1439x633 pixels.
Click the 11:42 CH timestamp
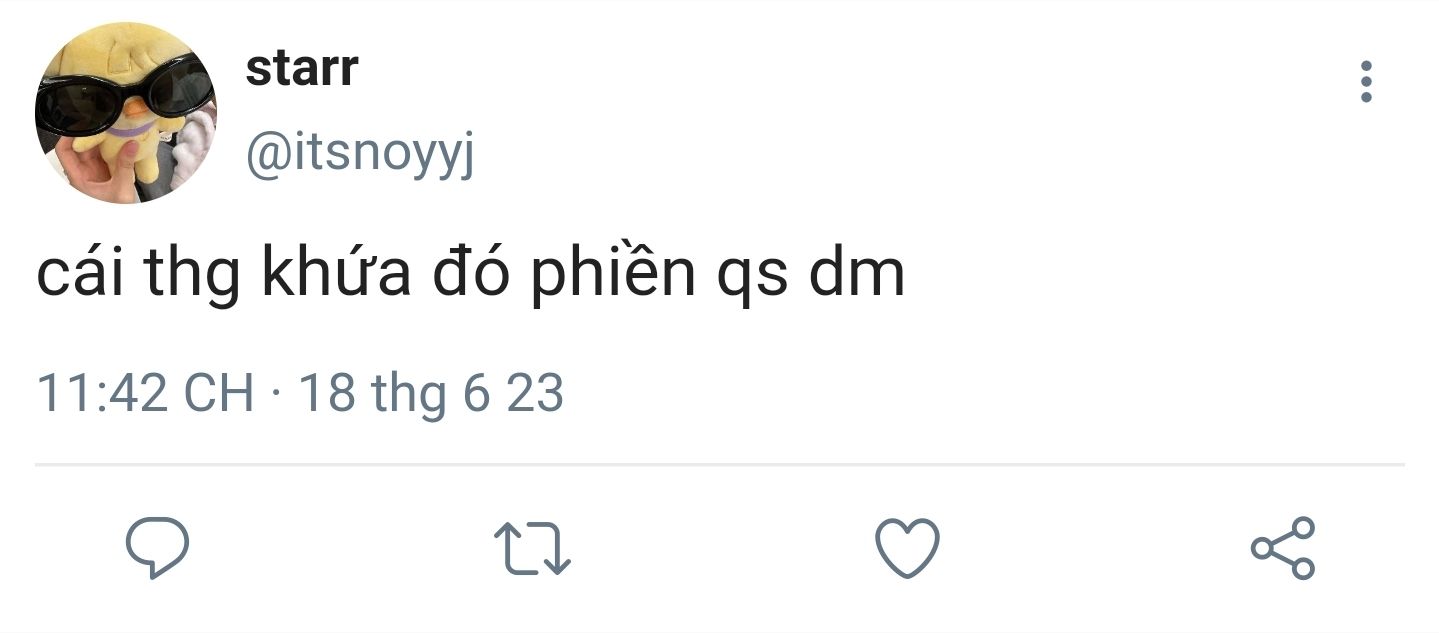(x=145, y=392)
